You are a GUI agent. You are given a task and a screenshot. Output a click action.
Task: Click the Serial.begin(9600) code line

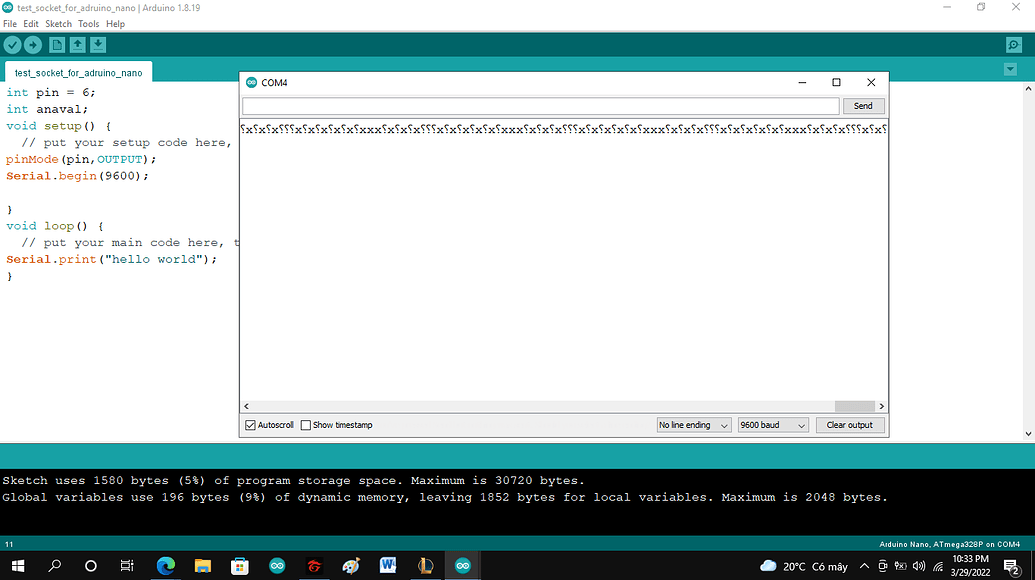click(x=77, y=176)
